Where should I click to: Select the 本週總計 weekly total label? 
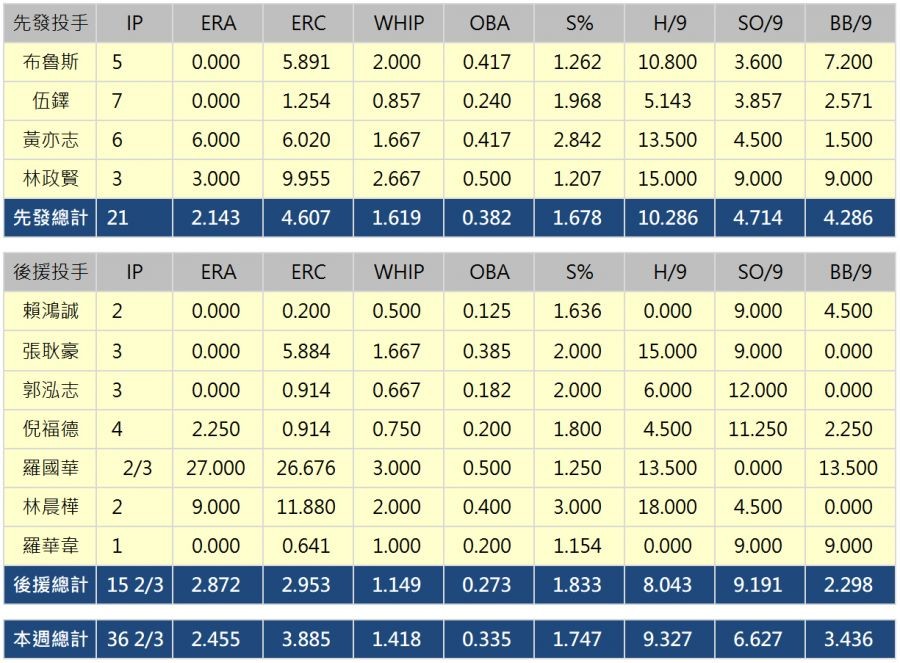tap(50, 638)
